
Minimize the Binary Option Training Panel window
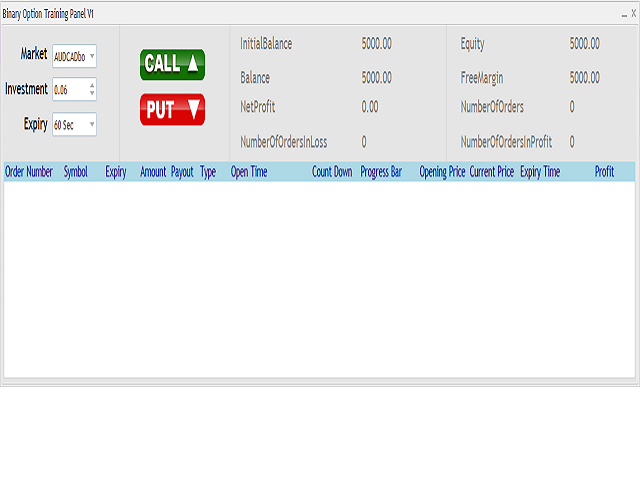[x=624, y=14]
